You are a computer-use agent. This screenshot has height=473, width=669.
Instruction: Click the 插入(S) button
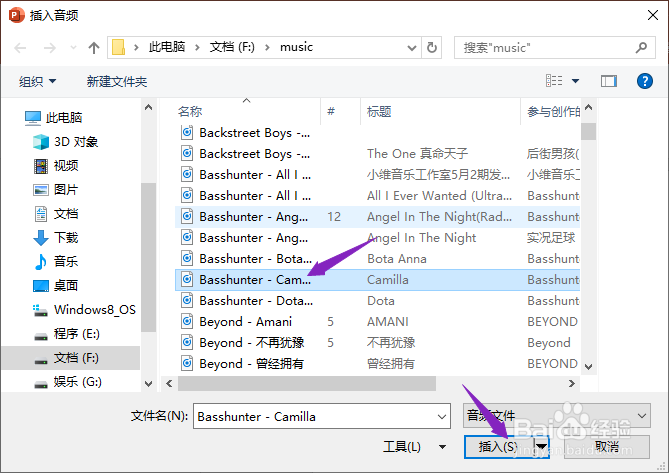point(498,447)
